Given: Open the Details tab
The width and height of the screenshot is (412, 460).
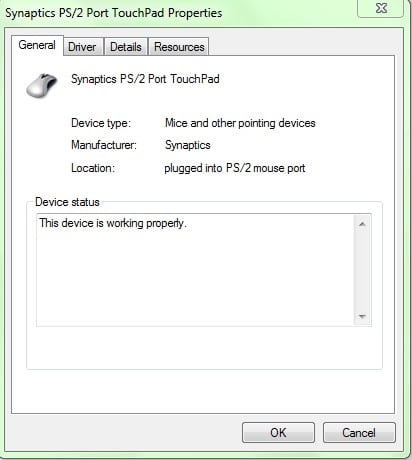Looking at the screenshot, I should 126,47.
